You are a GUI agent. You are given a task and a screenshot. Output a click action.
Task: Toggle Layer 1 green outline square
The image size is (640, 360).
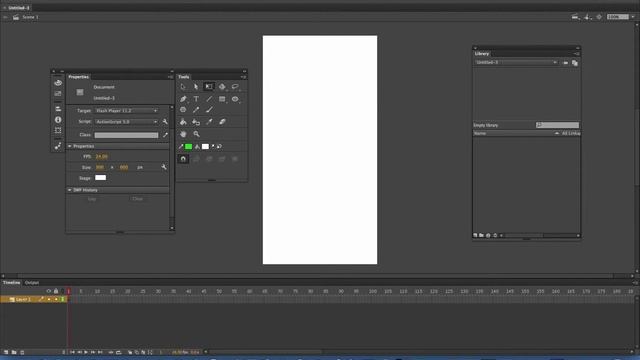tap(62, 300)
